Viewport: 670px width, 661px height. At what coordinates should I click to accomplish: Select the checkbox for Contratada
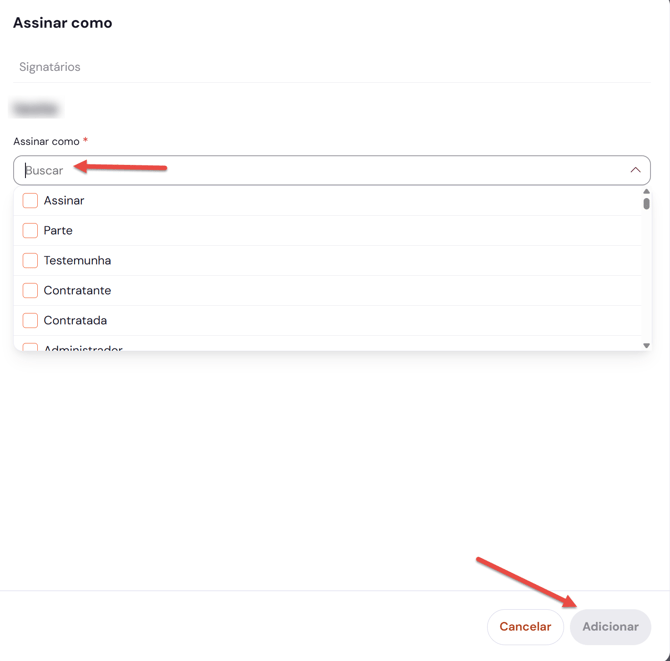[30, 320]
